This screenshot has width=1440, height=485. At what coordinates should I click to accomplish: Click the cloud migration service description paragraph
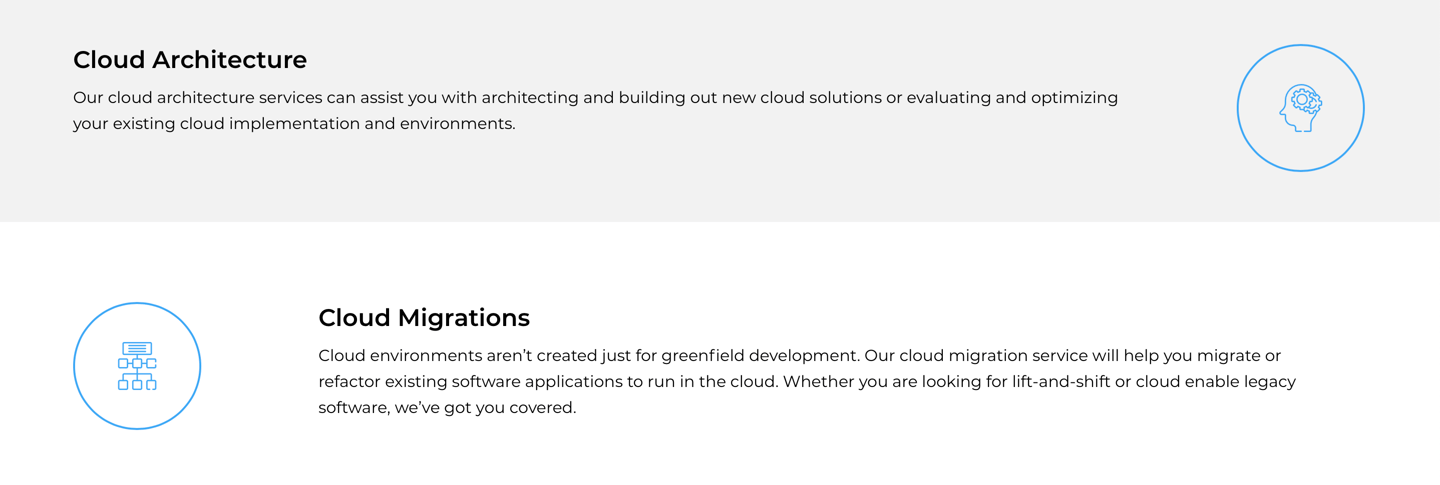click(x=806, y=382)
